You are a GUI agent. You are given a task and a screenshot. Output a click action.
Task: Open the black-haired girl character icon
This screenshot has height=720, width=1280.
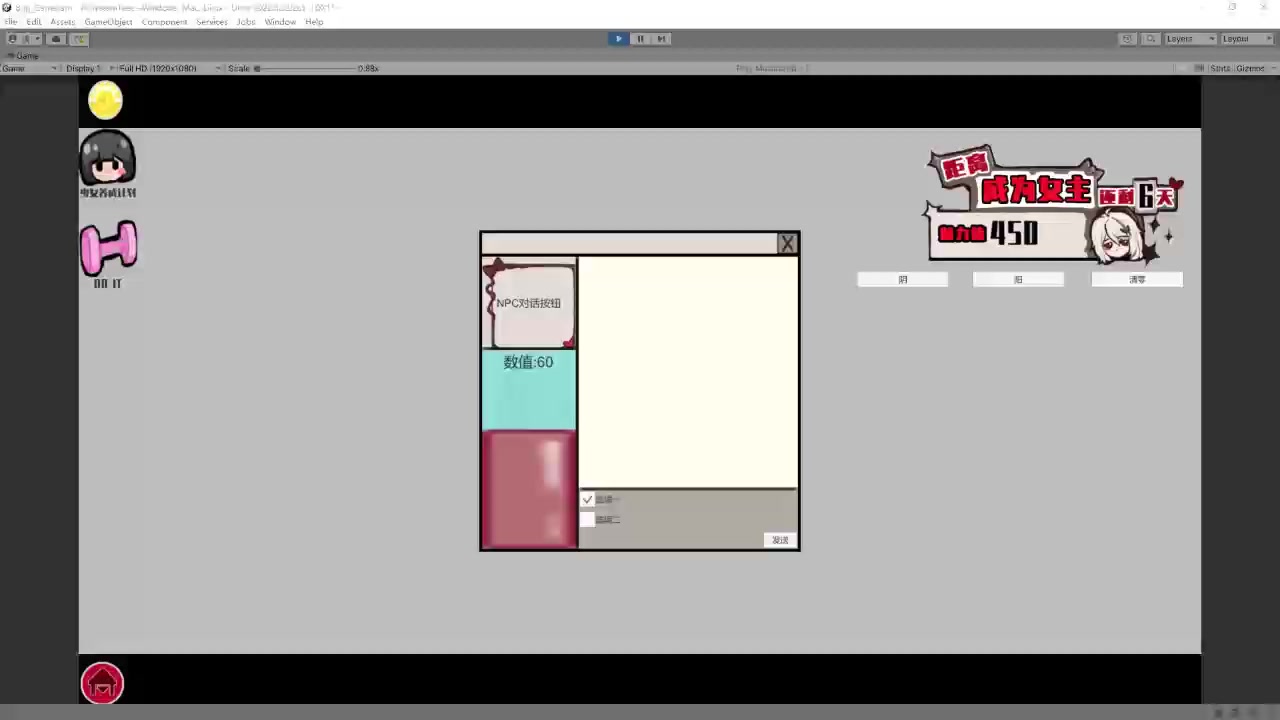point(107,160)
